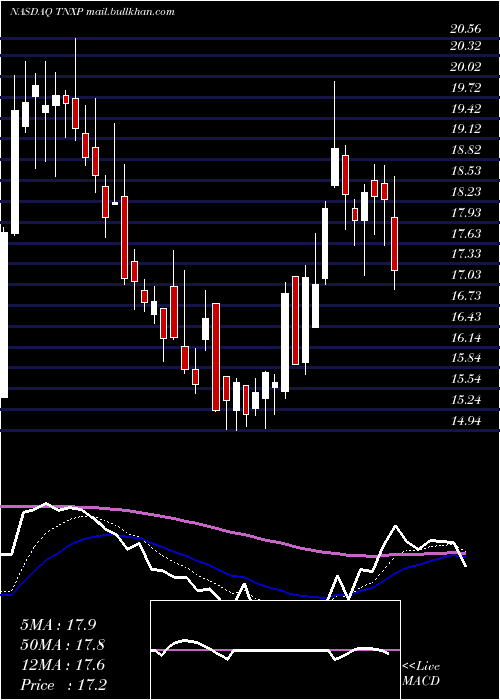Click the 5MA : 17.9 readout
The image size is (500, 700).
[58, 625]
